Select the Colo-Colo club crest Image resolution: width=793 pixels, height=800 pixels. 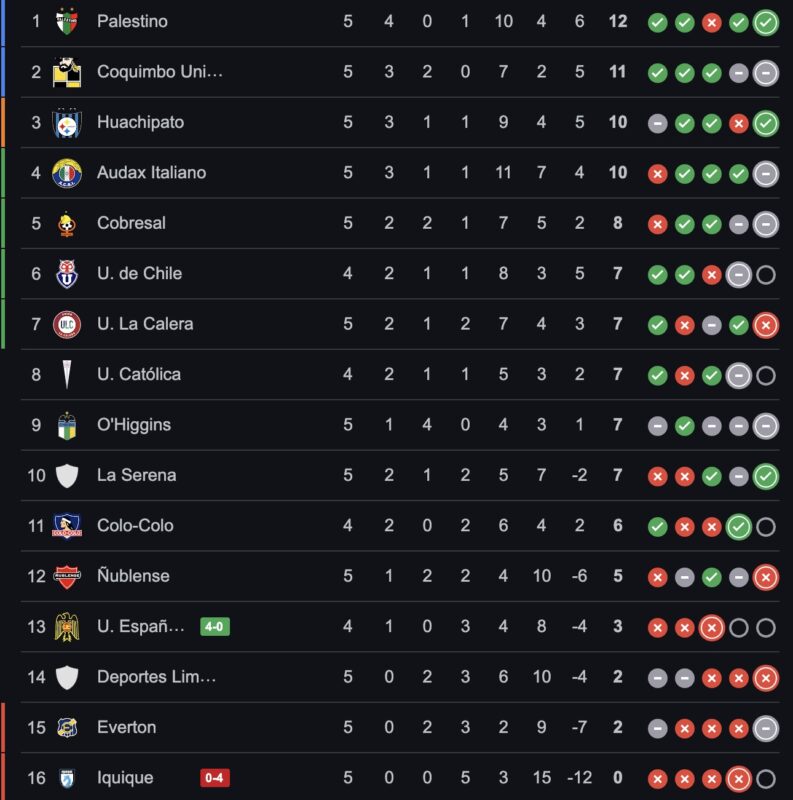click(x=65, y=524)
